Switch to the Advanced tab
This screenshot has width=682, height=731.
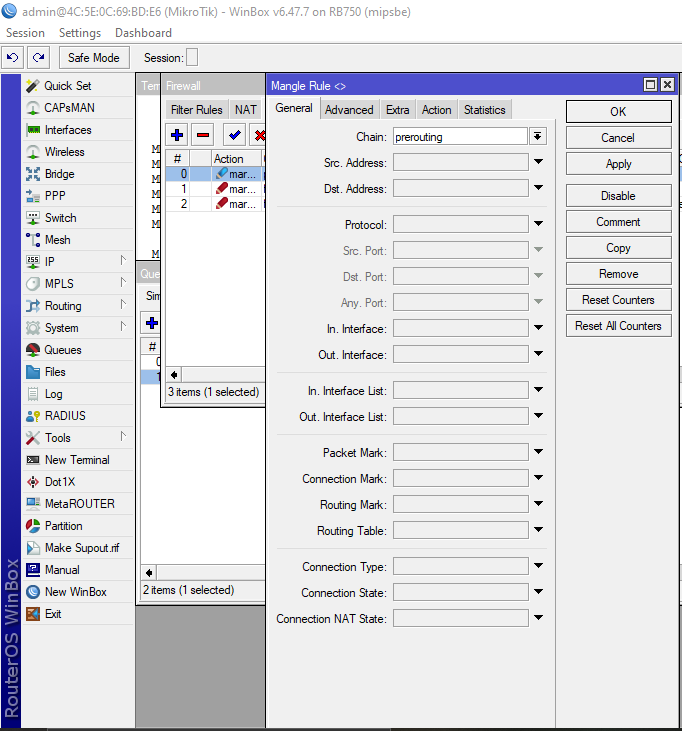click(x=349, y=110)
